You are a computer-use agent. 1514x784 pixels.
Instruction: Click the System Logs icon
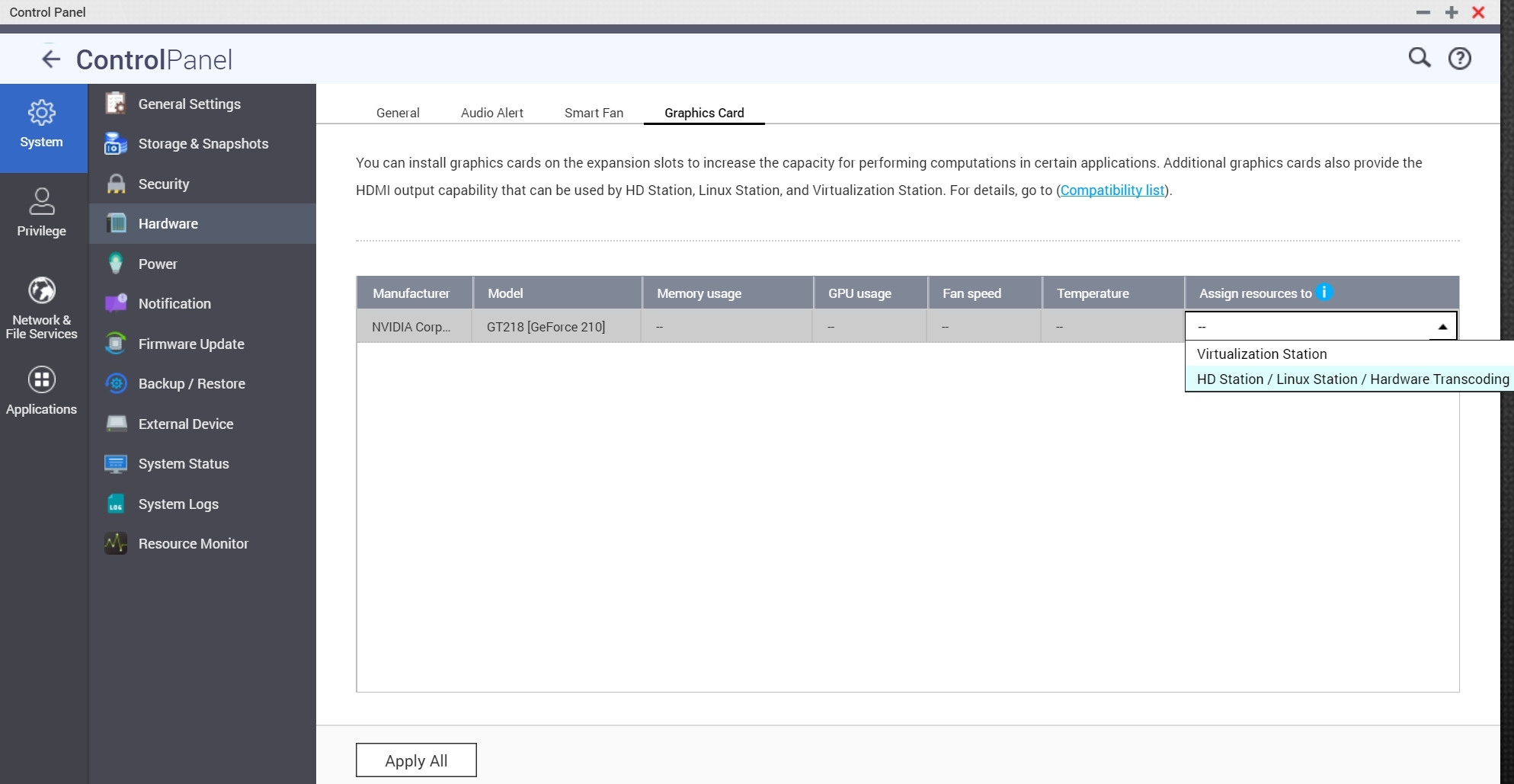[x=116, y=504]
